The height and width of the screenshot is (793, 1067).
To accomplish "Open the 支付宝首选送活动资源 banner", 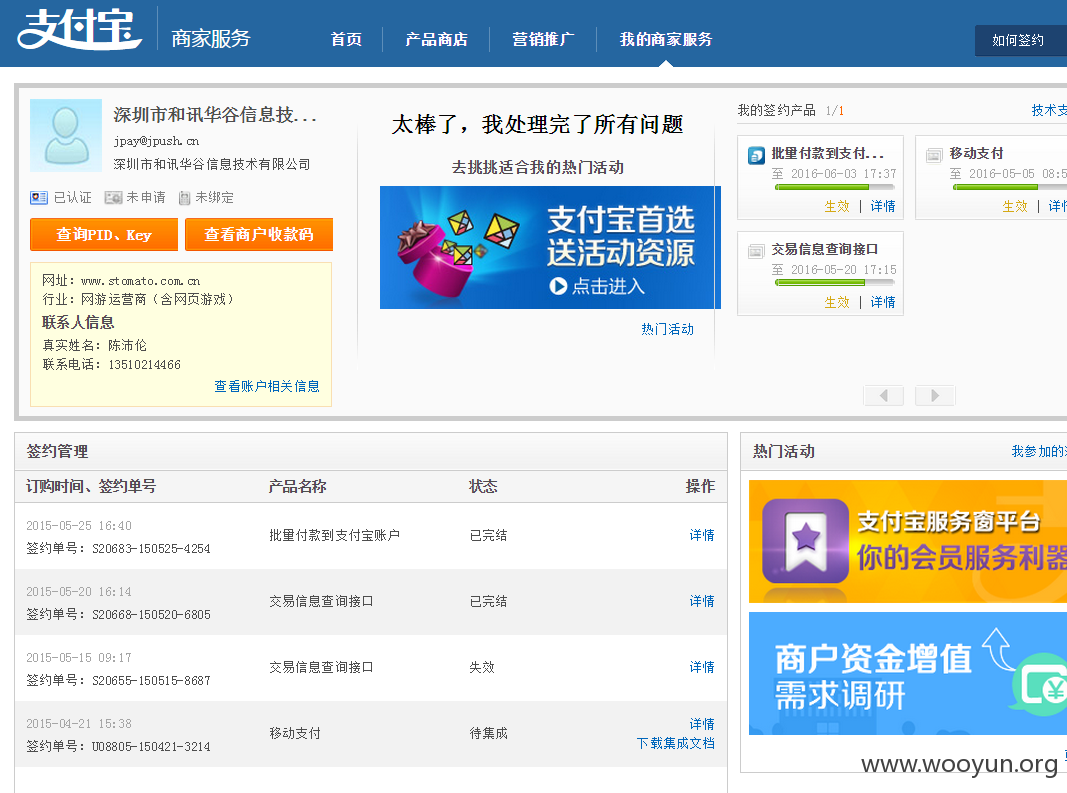I will click(550, 247).
